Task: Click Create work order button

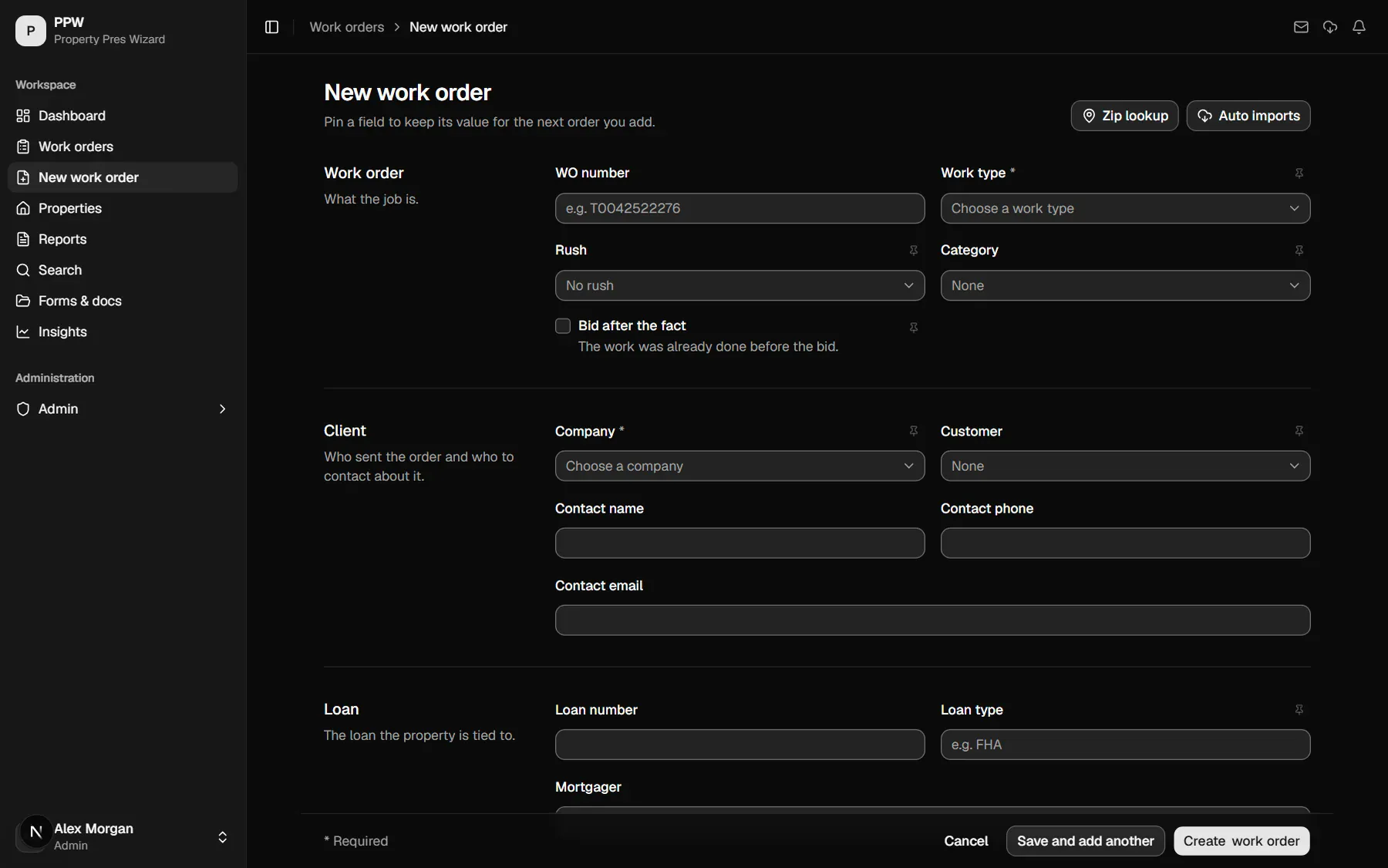Action: pyautogui.click(x=1241, y=841)
